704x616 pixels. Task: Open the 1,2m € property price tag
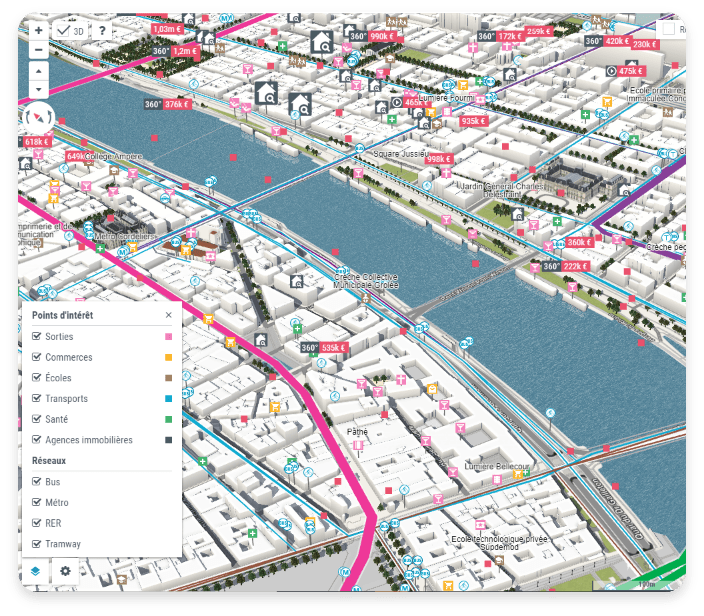pos(185,50)
